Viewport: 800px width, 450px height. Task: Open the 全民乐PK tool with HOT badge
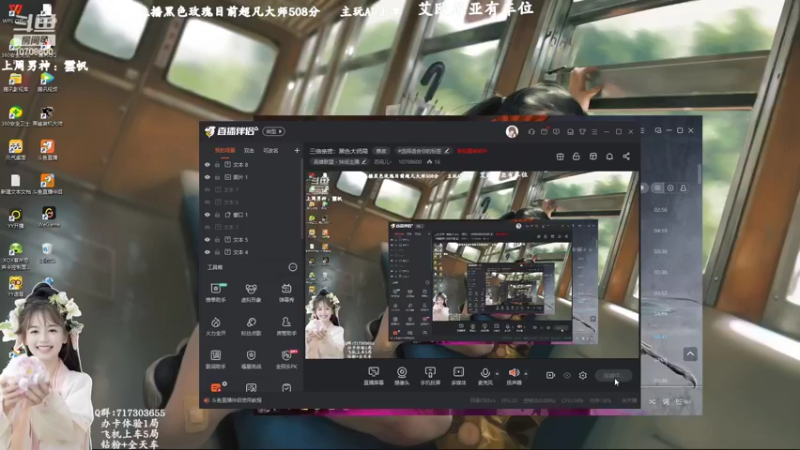point(286,360)
